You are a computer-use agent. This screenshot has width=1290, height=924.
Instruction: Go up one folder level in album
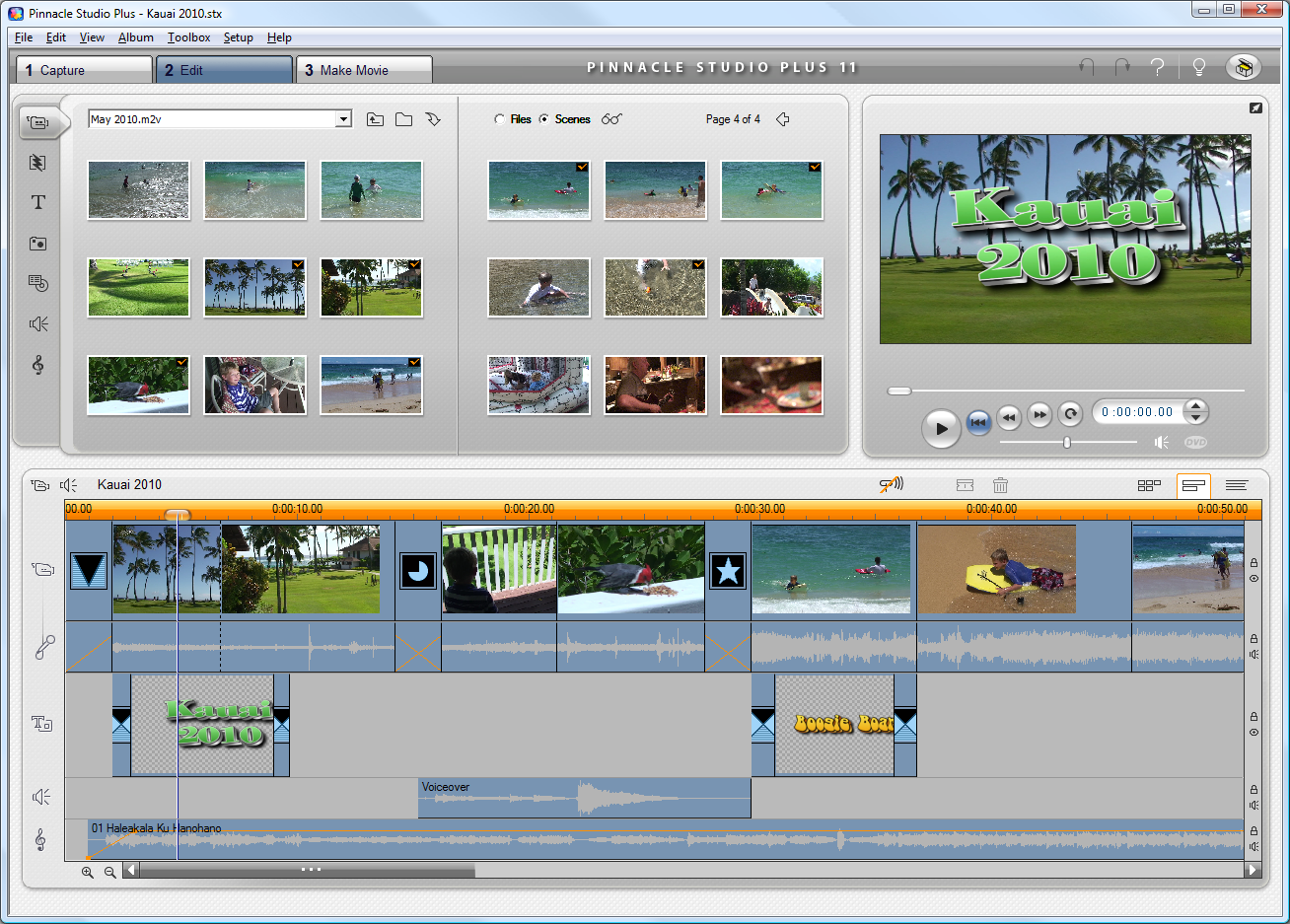coord(375,119)
